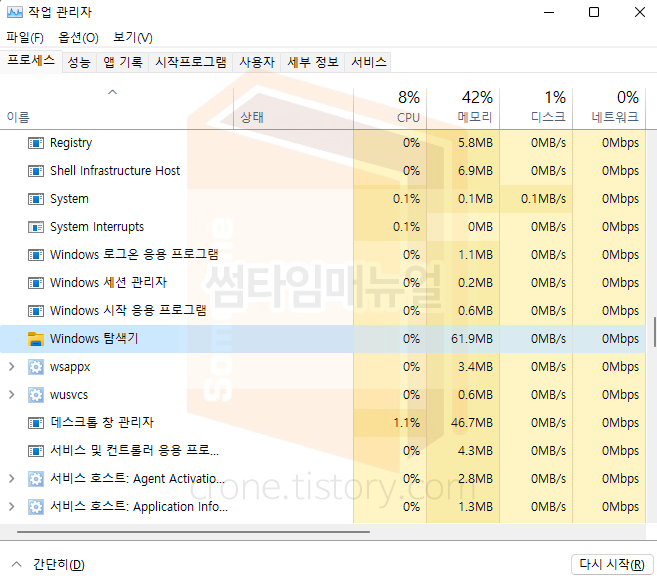Select the Shell Infrastructure Host name

point(115,171)
